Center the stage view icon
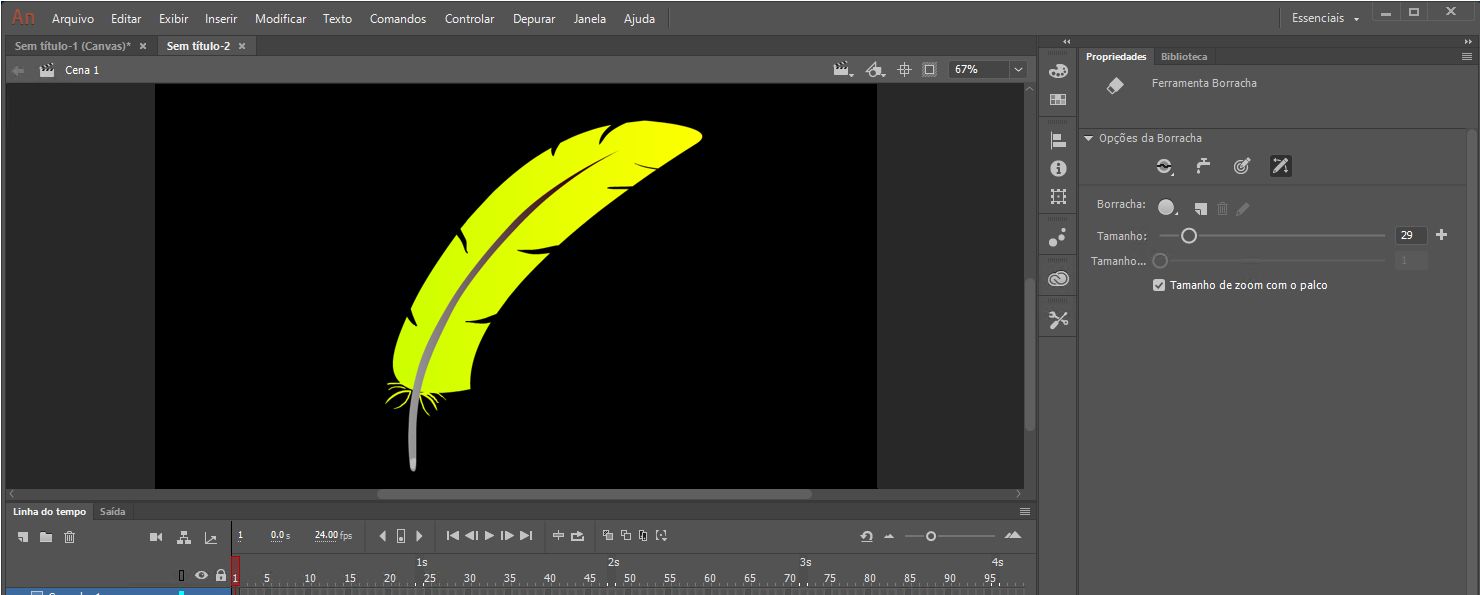 point(904,70)
